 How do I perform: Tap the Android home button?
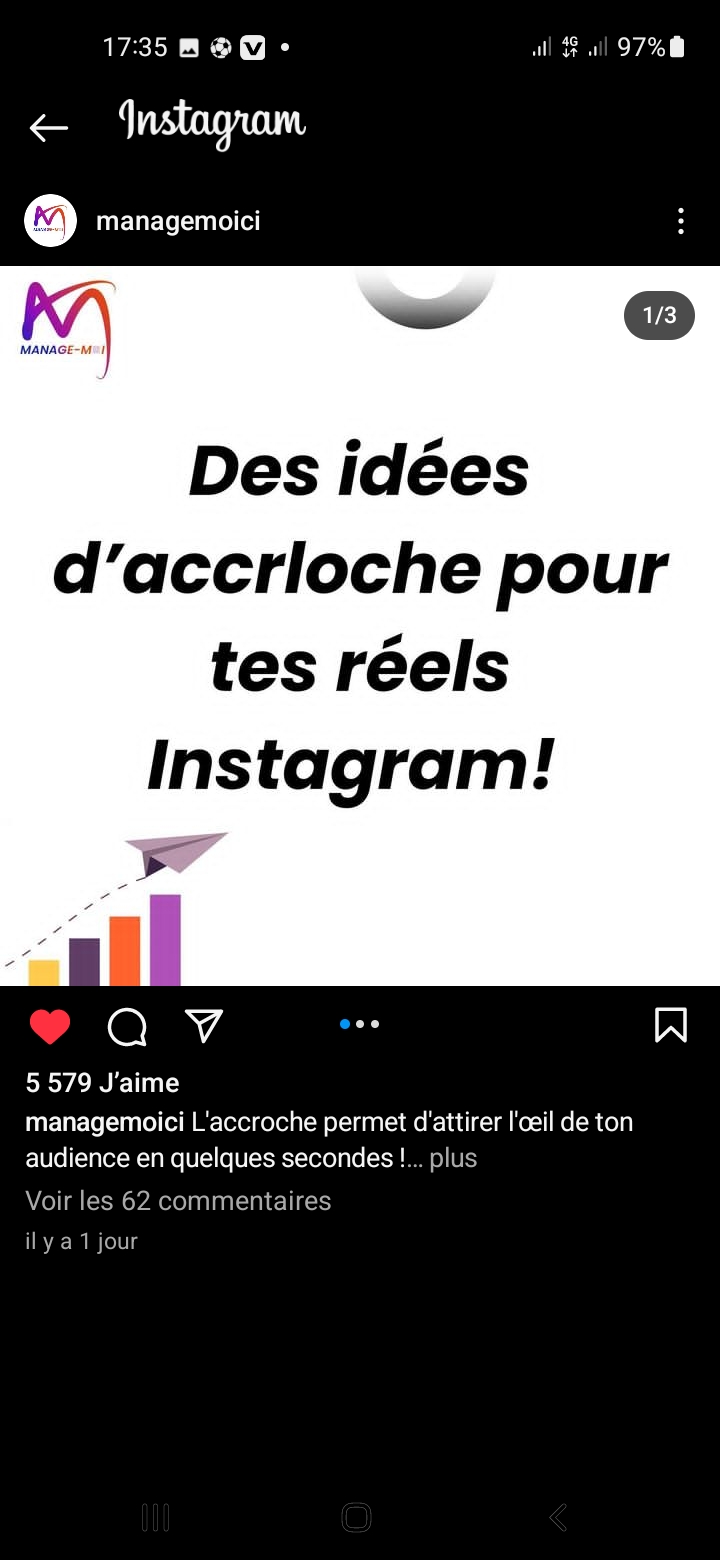pos(357,1517)
